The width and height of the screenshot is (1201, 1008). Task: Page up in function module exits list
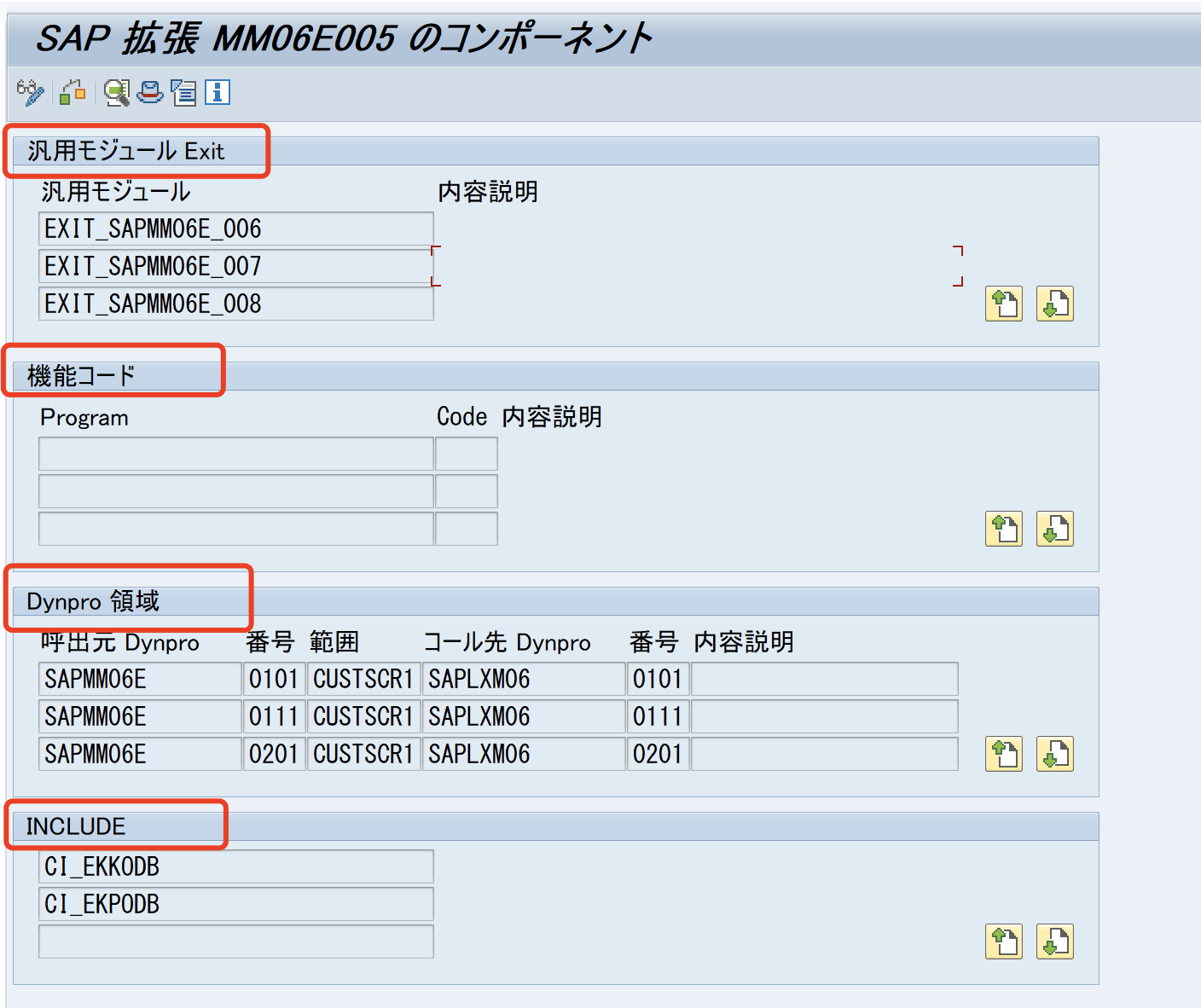(1003, 304)
